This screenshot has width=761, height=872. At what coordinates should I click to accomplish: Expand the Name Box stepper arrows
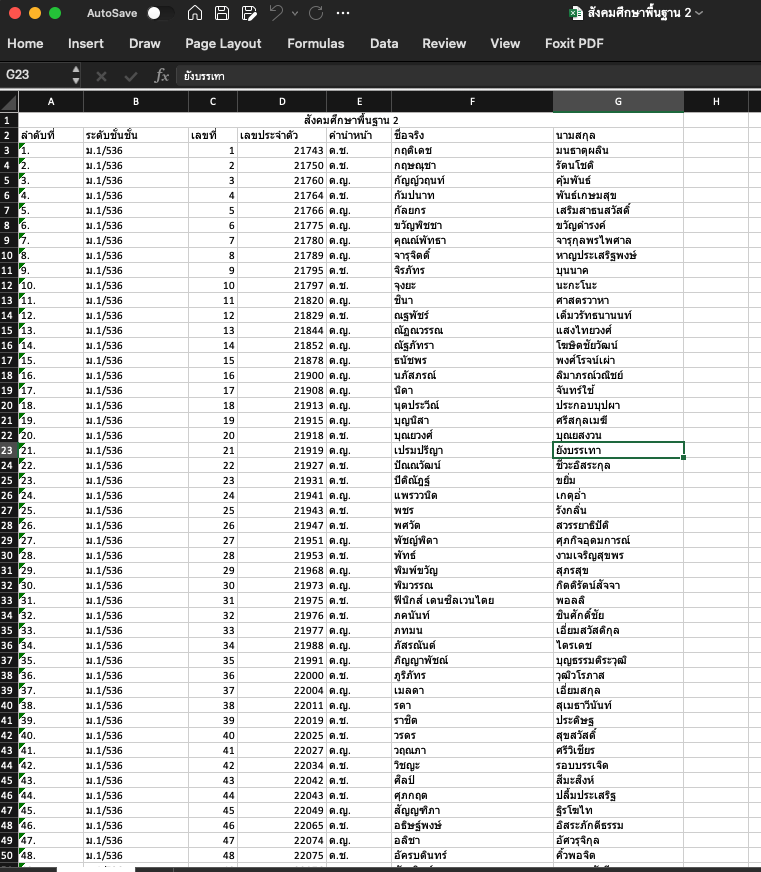tap(76, 75)
